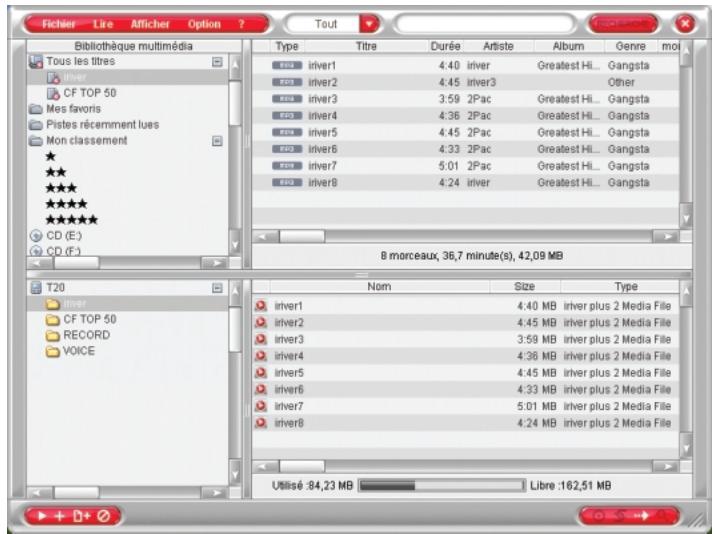Viewport: 715px width, 534px height.
Task: Open the Fichier menu
Action: point(58,24)
